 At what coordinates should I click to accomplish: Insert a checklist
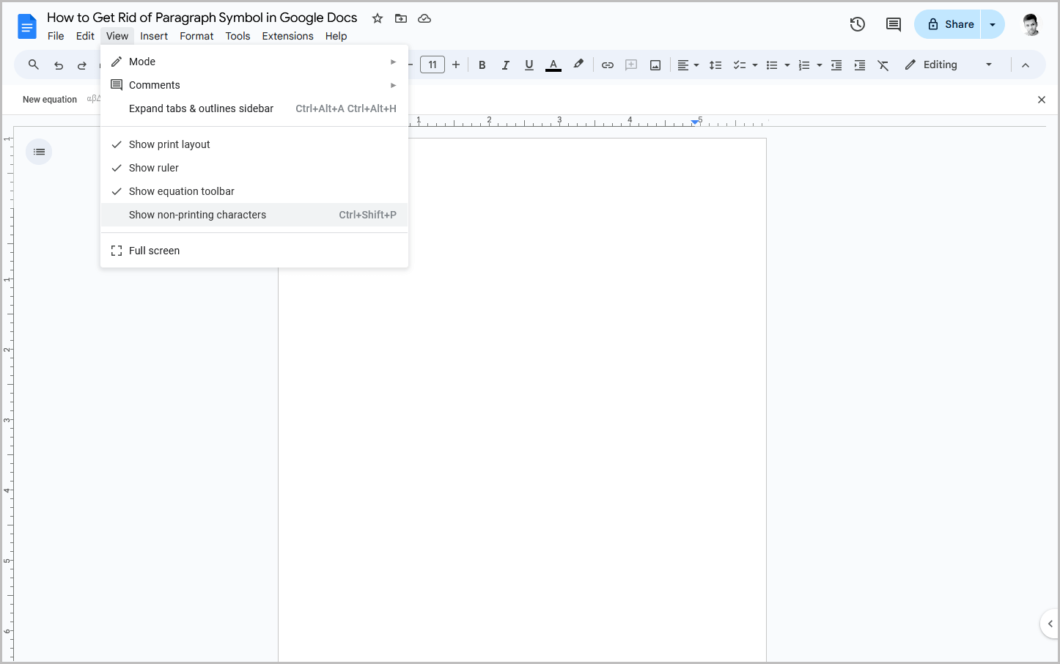(x=740, y=65)
